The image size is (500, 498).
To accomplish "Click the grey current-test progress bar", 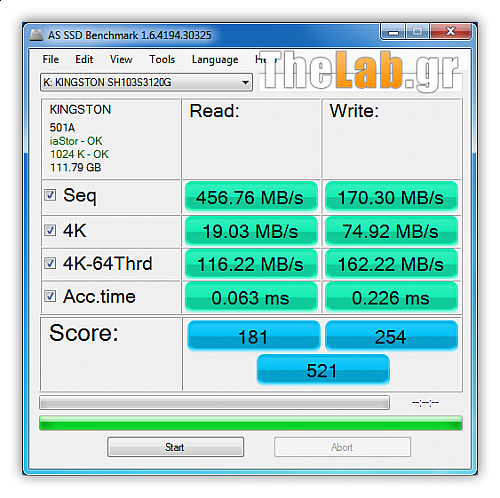I will [x=214, y=402].
